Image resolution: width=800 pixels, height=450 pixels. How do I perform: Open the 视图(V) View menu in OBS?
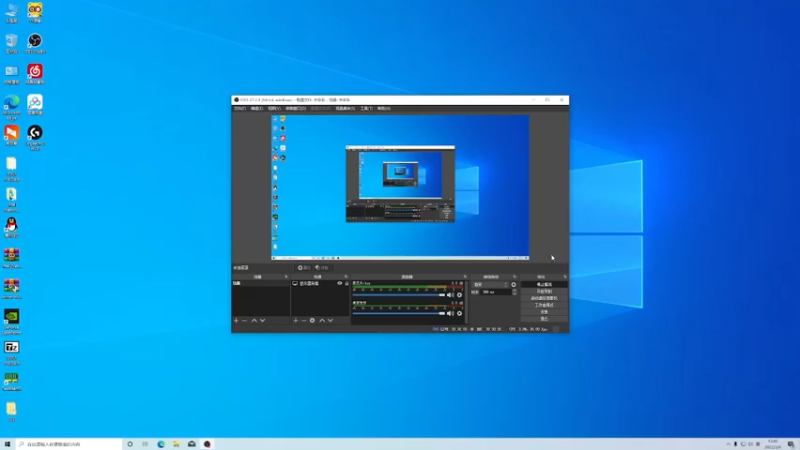pyautogui.click(x=274, y=108)
